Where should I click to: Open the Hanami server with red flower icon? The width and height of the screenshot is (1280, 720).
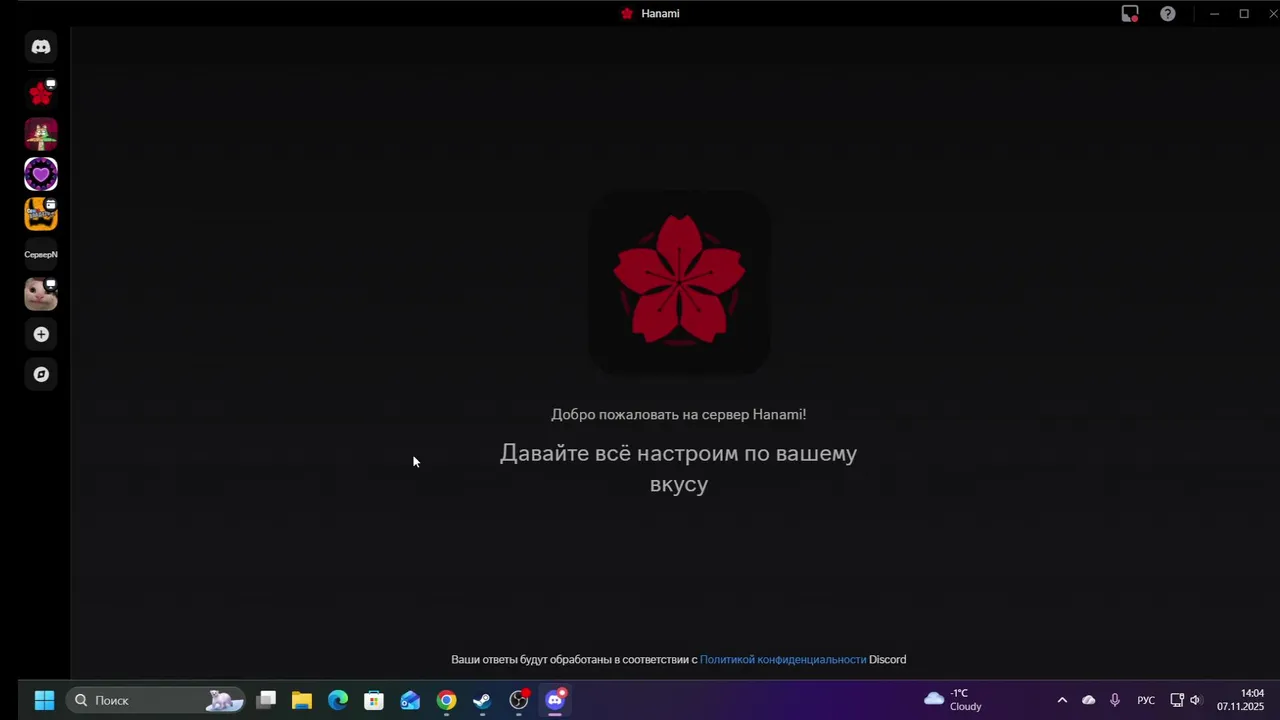point(41,94)
